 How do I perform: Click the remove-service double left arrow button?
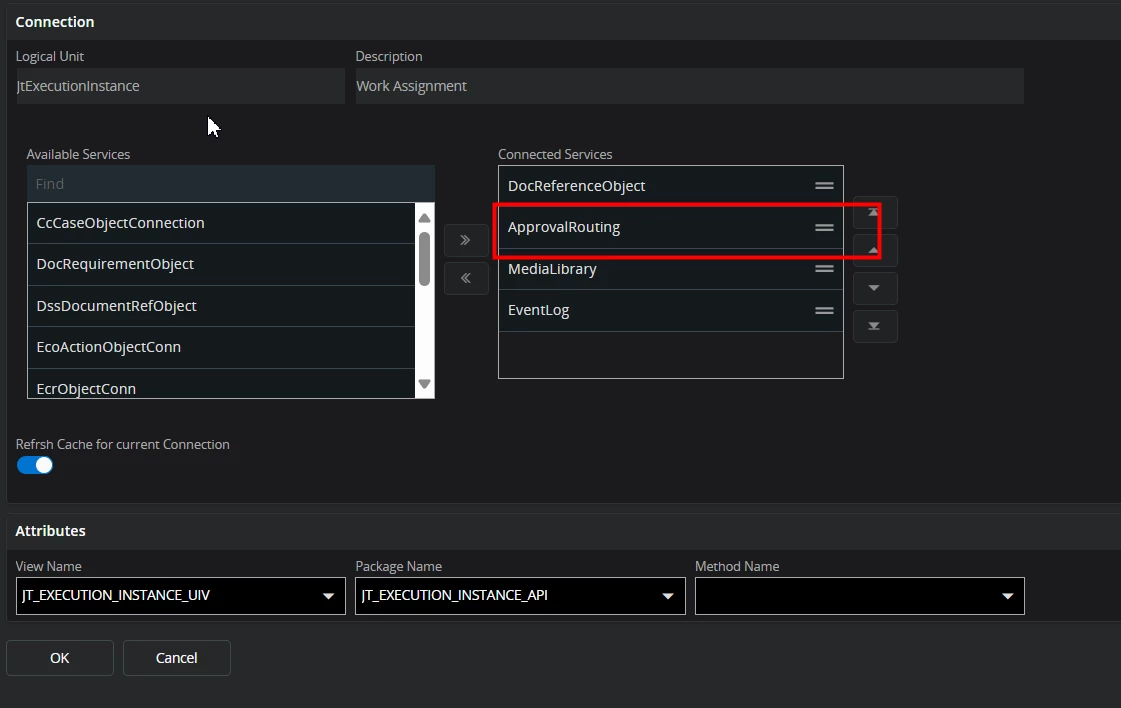[x=465, y=278]
